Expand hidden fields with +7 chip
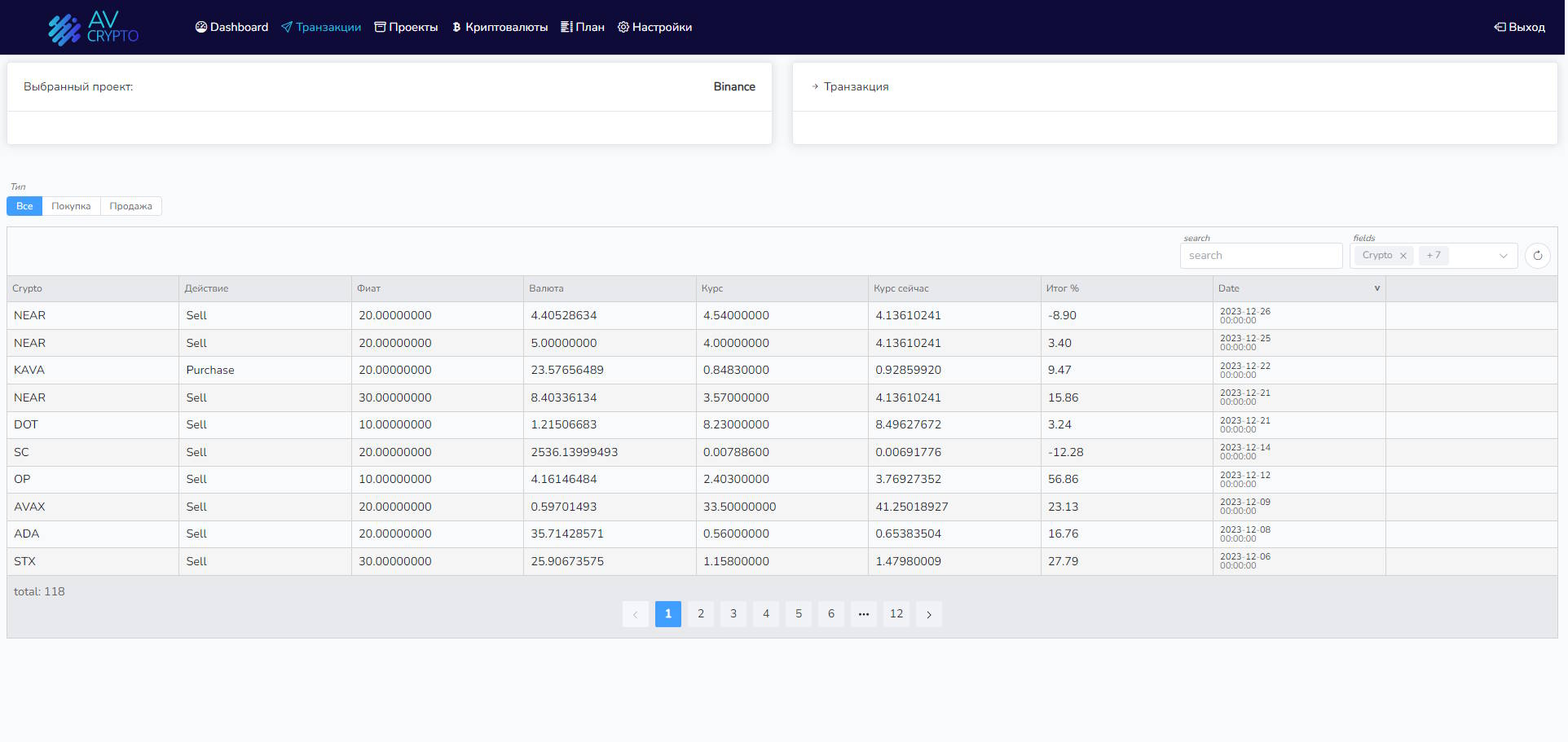 pos(1434,255)
